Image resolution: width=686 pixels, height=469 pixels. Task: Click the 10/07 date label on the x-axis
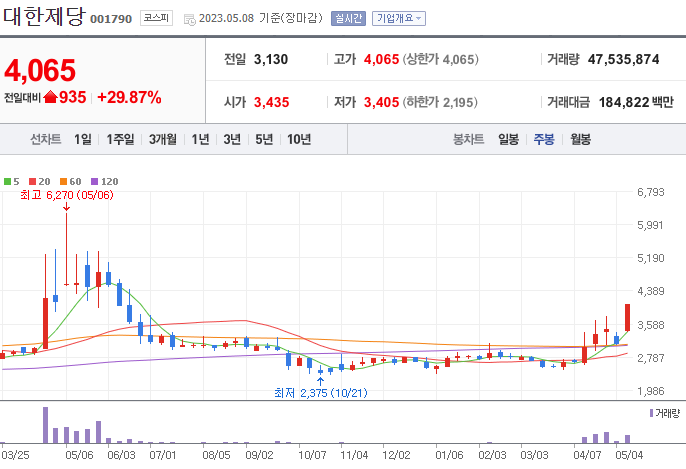[x=312, y=455]
